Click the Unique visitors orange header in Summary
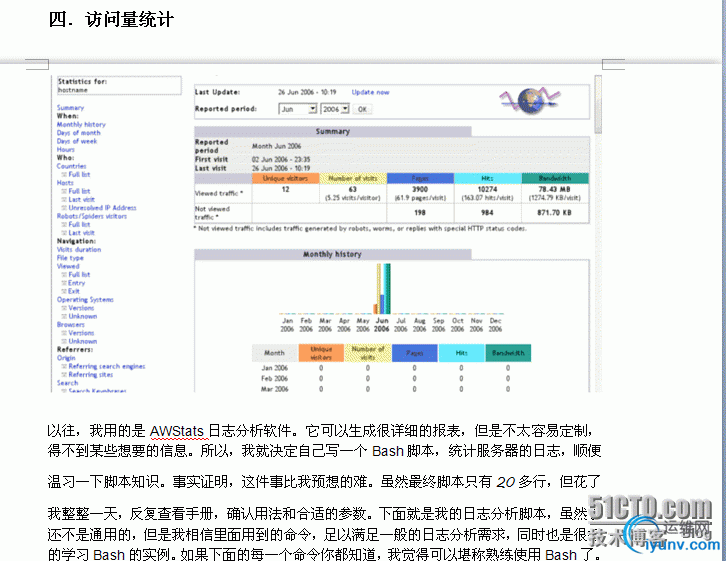This screenshot has width=726, height=561. point(285,178)
